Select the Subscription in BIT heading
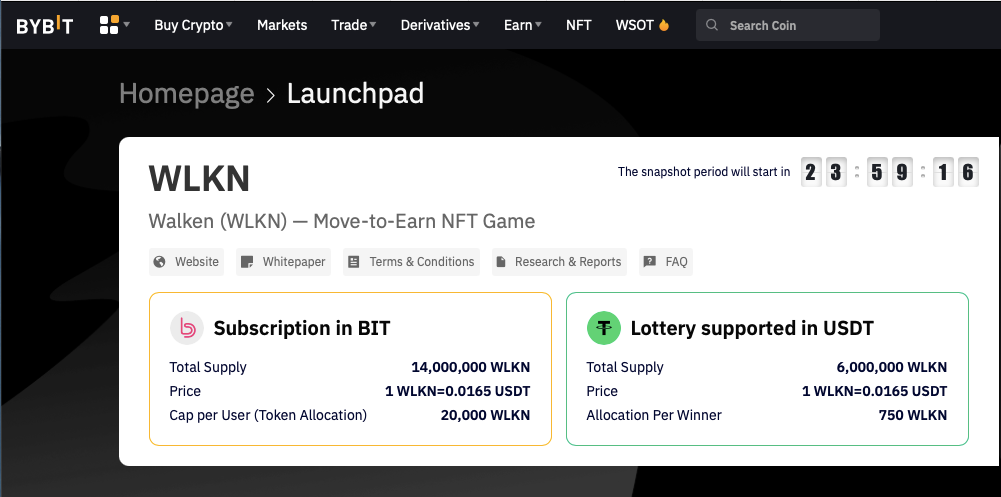The width and height of the screenshot is (1001, 497). [302, 329]
